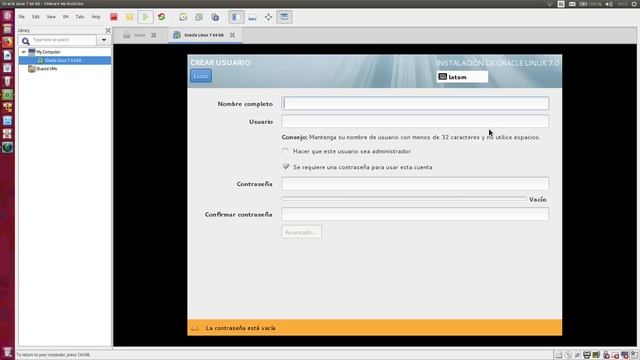Click the blue Listo button

201,76
